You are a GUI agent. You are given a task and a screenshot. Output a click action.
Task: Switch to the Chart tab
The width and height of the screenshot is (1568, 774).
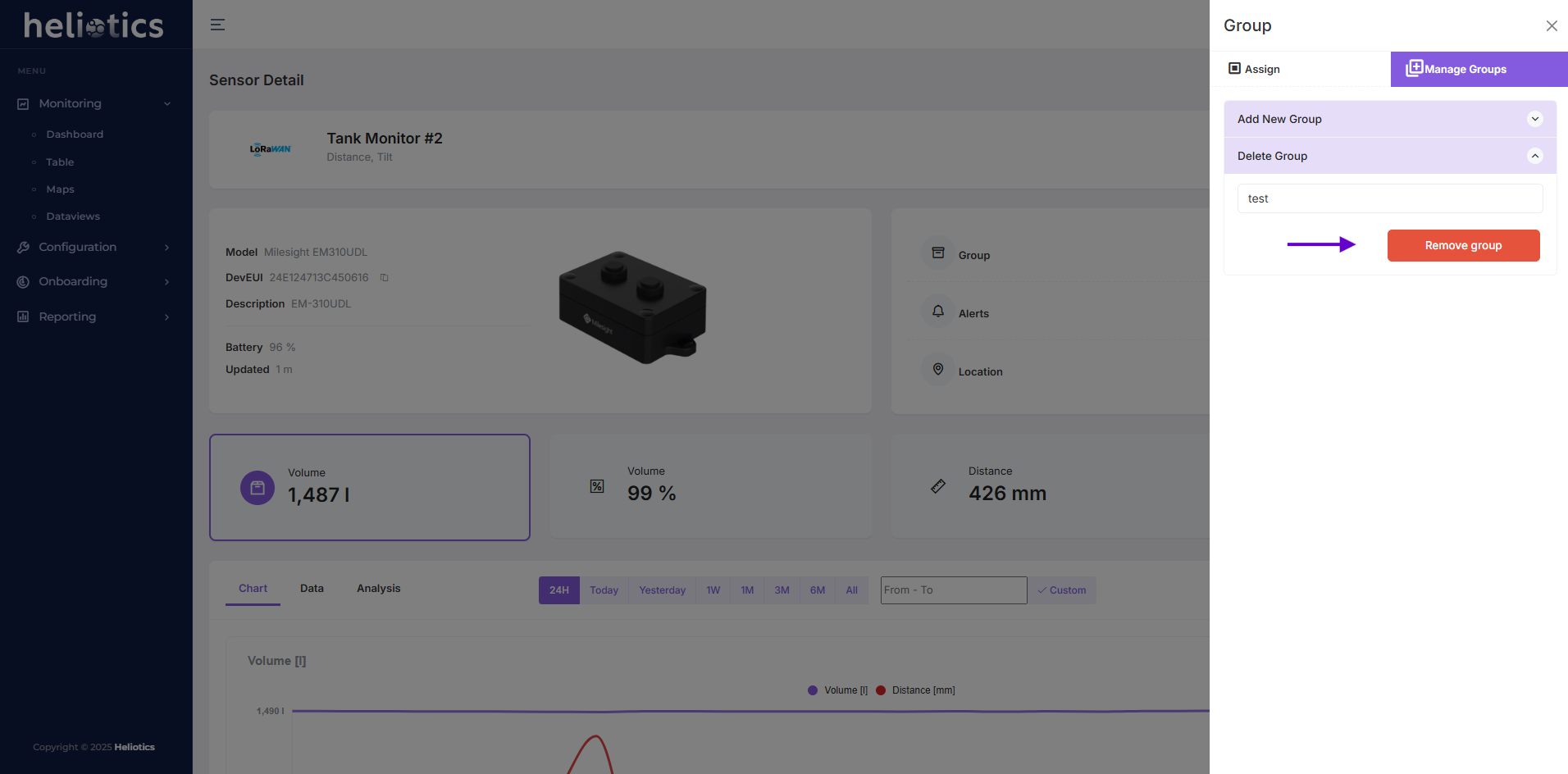tap(253, 589)
